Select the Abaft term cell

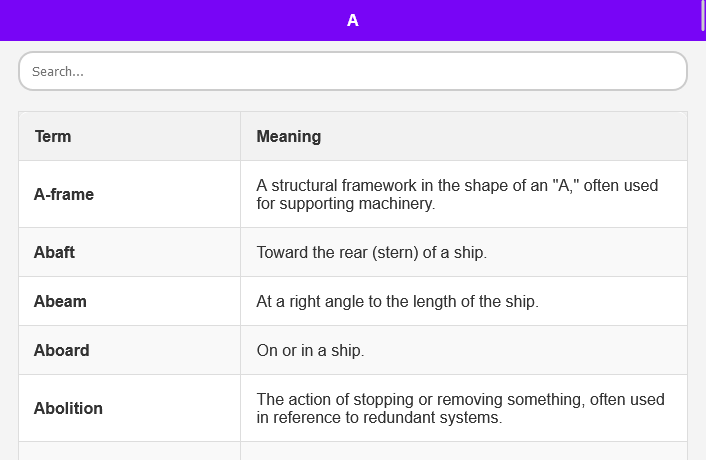[54, 252]
